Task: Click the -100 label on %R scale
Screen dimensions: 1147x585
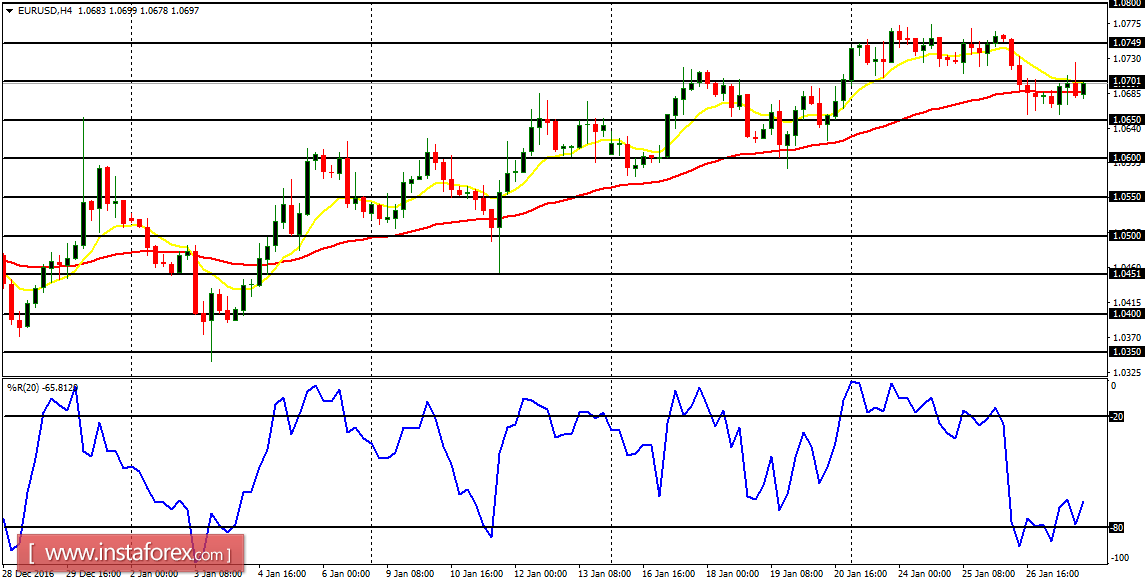Action: tap(1121, 558)
